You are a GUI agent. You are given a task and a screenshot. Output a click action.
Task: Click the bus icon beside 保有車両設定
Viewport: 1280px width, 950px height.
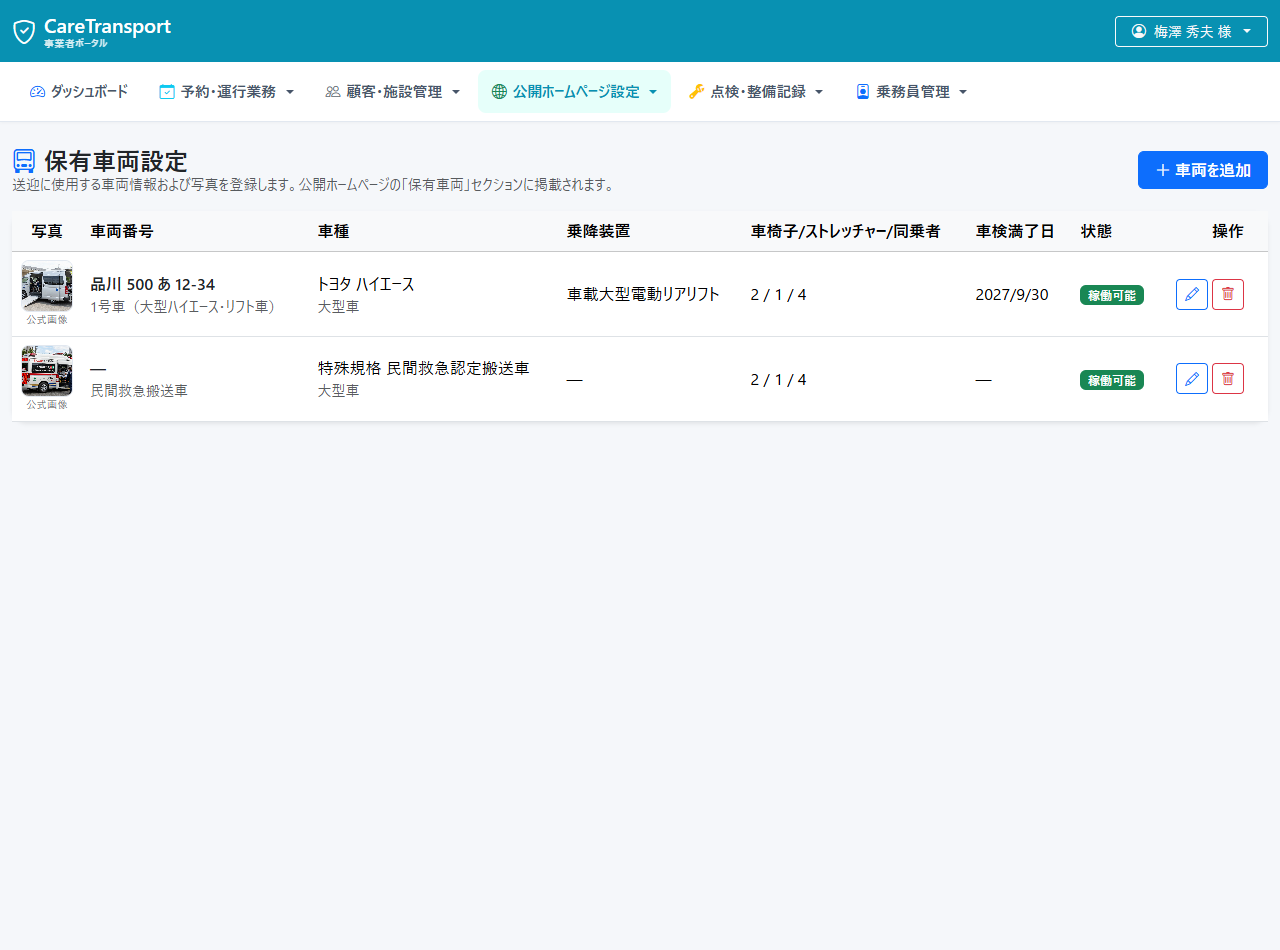tap(24, 161)
